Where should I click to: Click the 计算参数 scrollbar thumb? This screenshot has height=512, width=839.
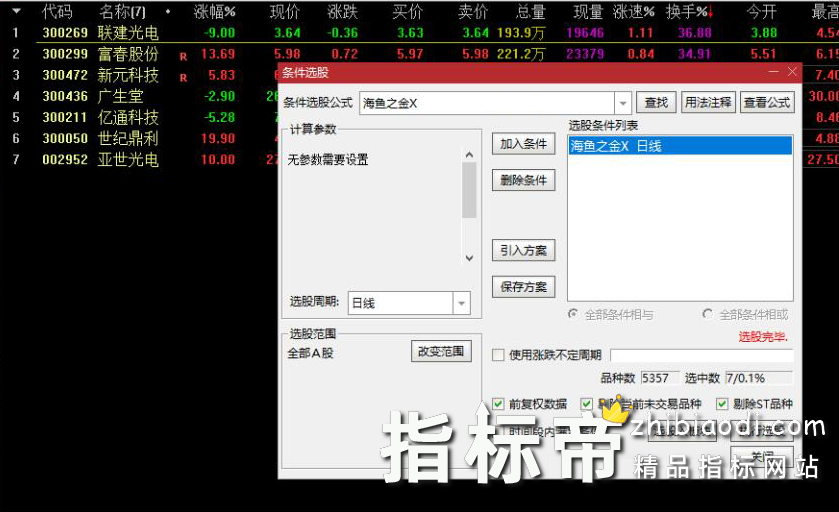469,190
